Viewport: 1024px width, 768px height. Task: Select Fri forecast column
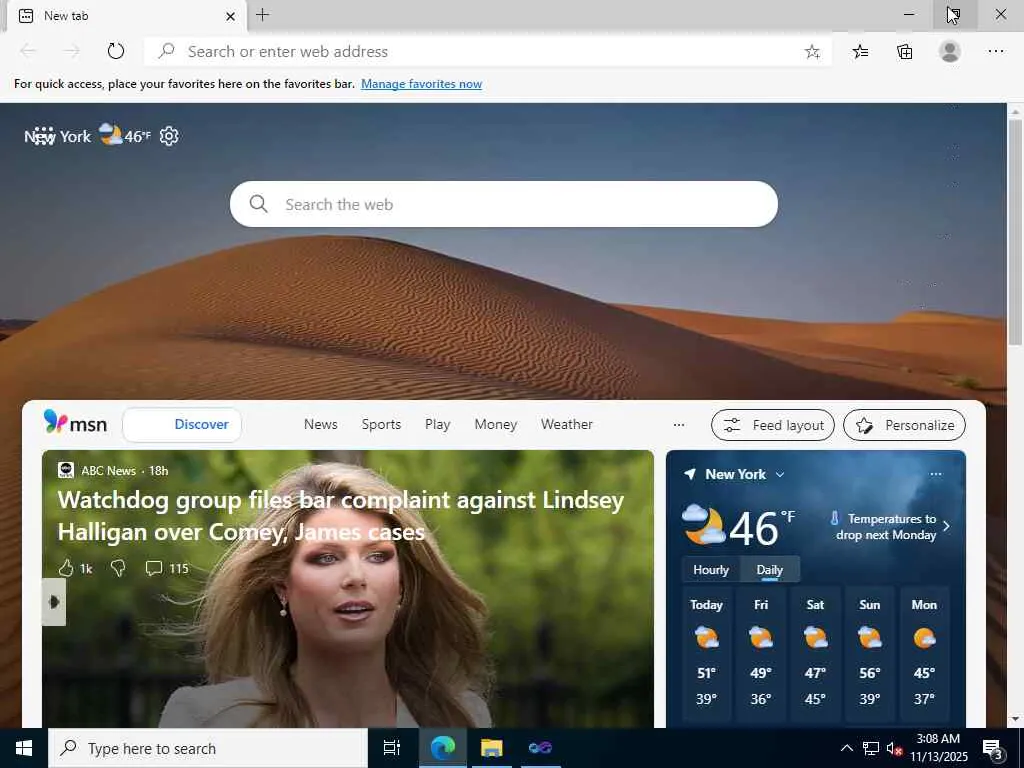pos(761,654)
